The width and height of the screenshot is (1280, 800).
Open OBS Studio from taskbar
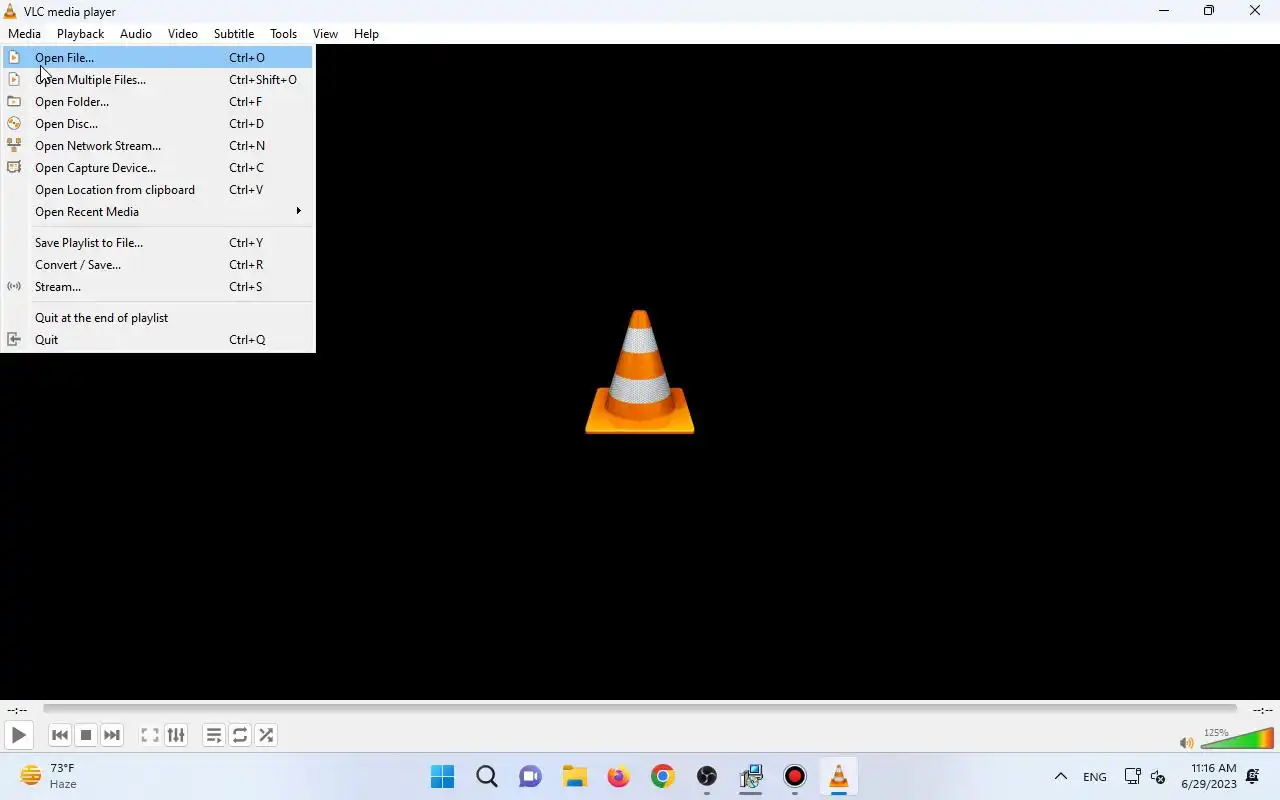(706, 777)
